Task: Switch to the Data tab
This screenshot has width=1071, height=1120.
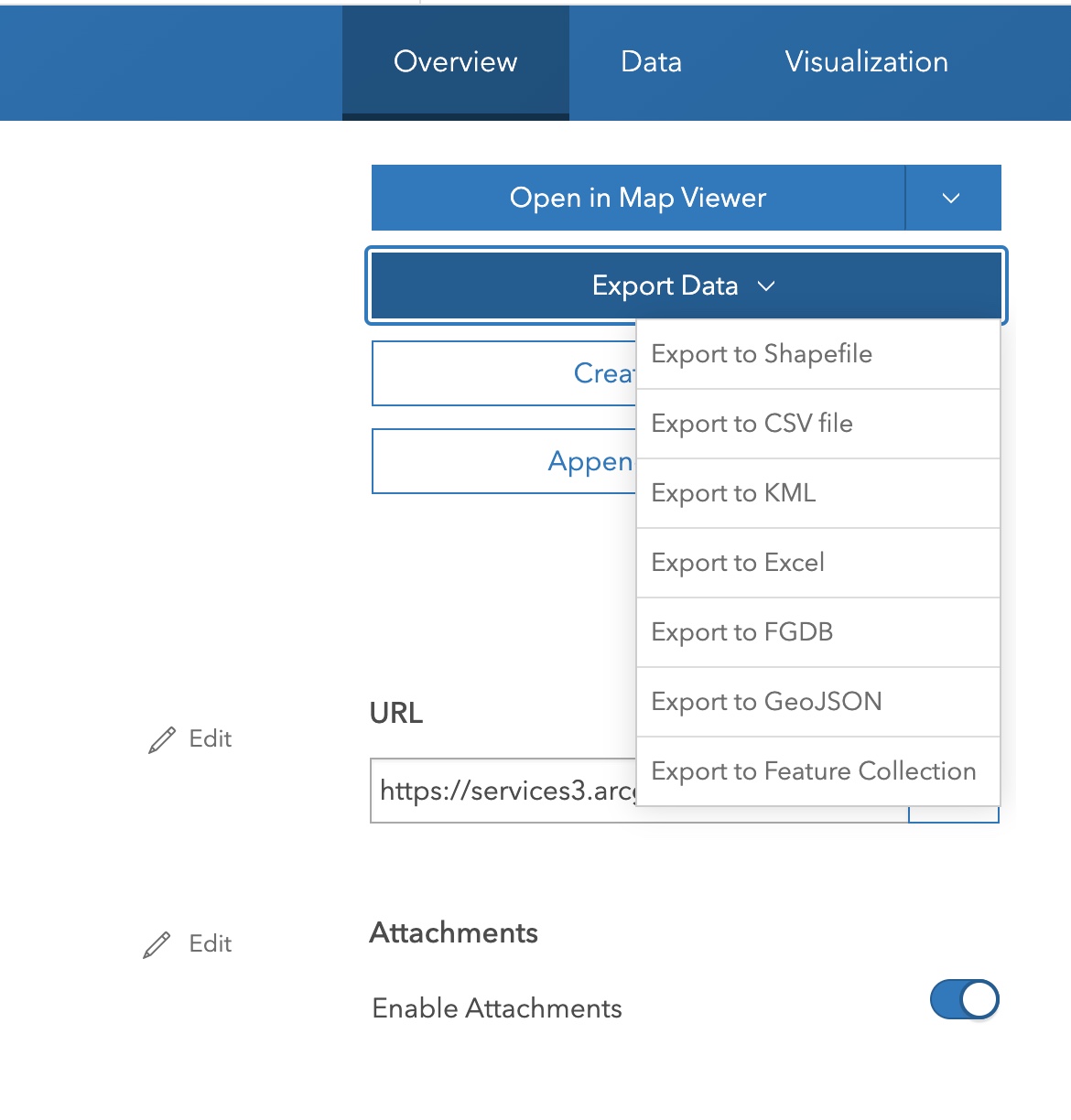Action: point(651,62)
